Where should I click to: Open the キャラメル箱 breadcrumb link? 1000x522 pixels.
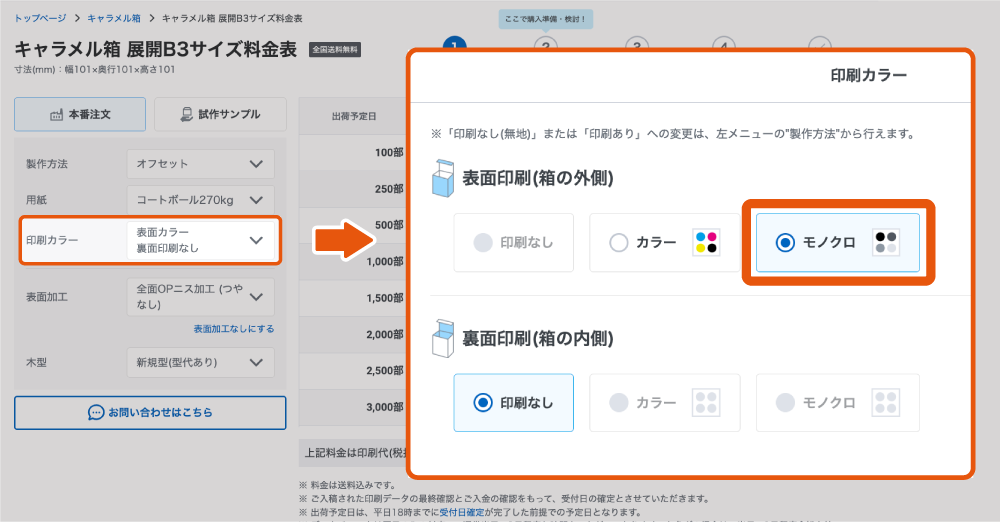(114, 19)
